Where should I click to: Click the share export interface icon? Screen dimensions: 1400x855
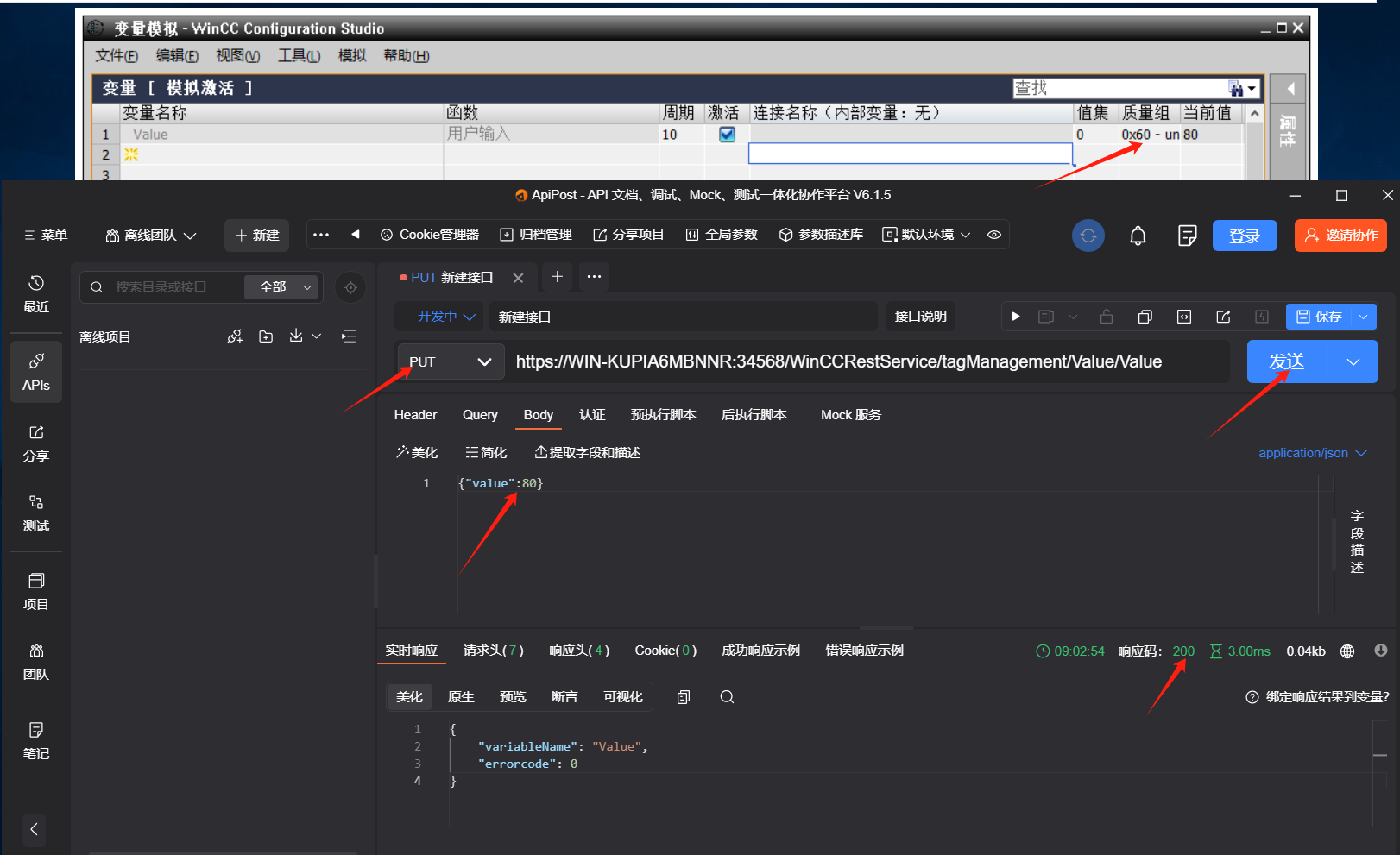(1223, 317)
